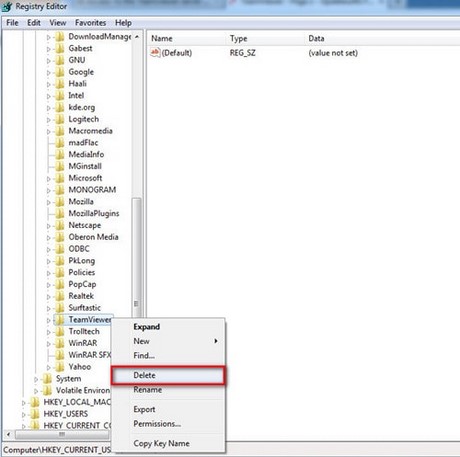
Task: Expand the DownloadManager key
Action: pyautogui.click(x=48, y=37)
